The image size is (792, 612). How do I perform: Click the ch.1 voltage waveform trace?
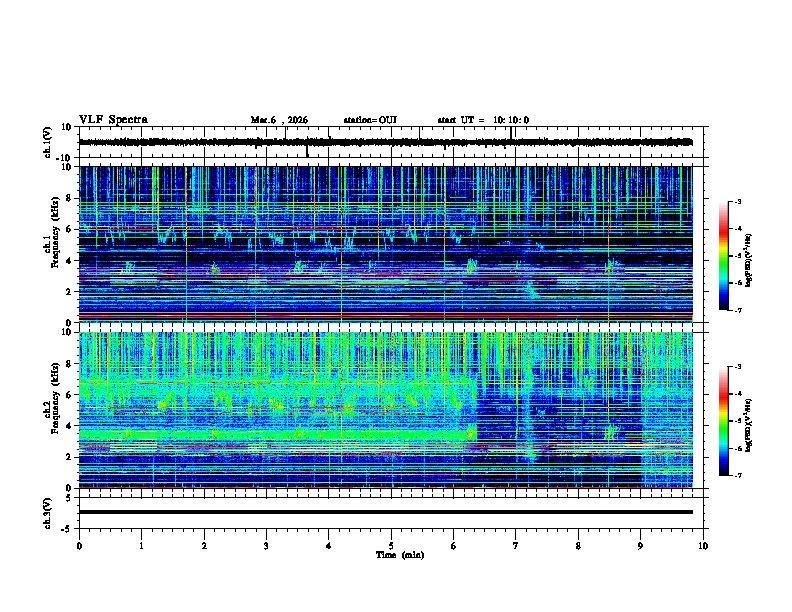click(385, 142)
